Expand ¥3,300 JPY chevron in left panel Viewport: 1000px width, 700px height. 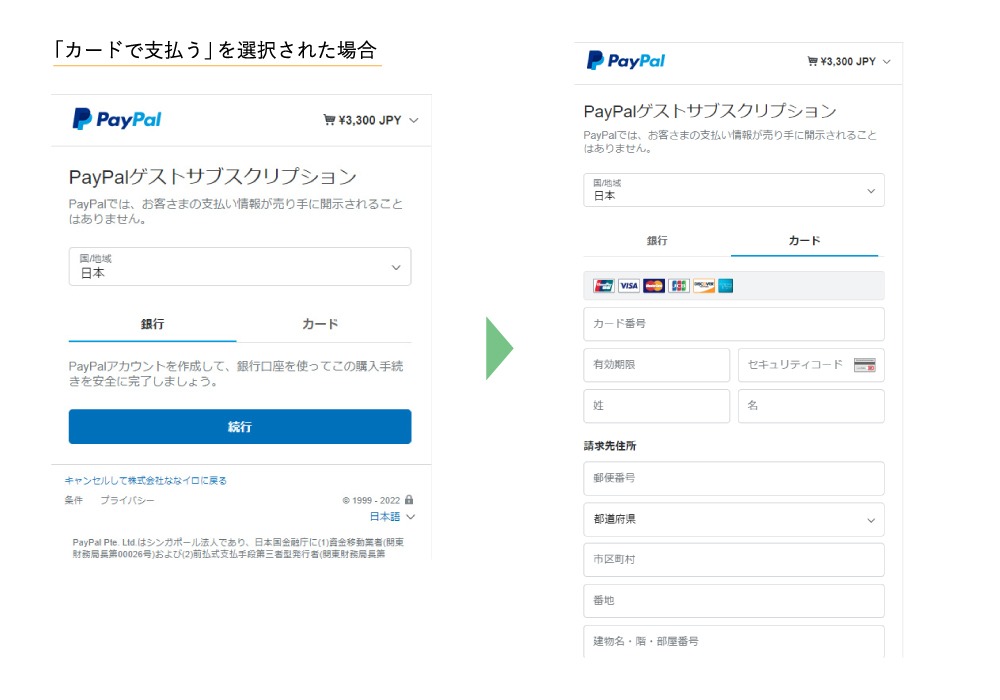tap(414, 120)
